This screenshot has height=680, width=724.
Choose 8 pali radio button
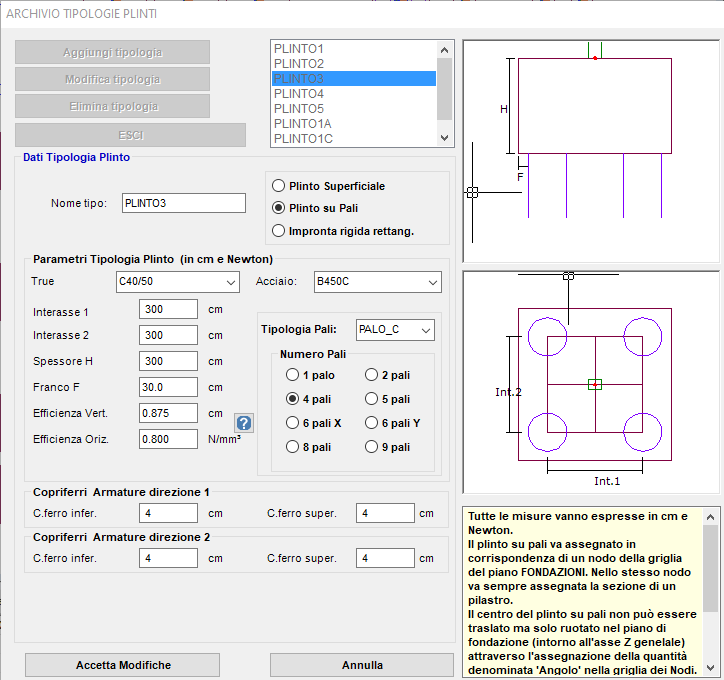coord(308,447)
